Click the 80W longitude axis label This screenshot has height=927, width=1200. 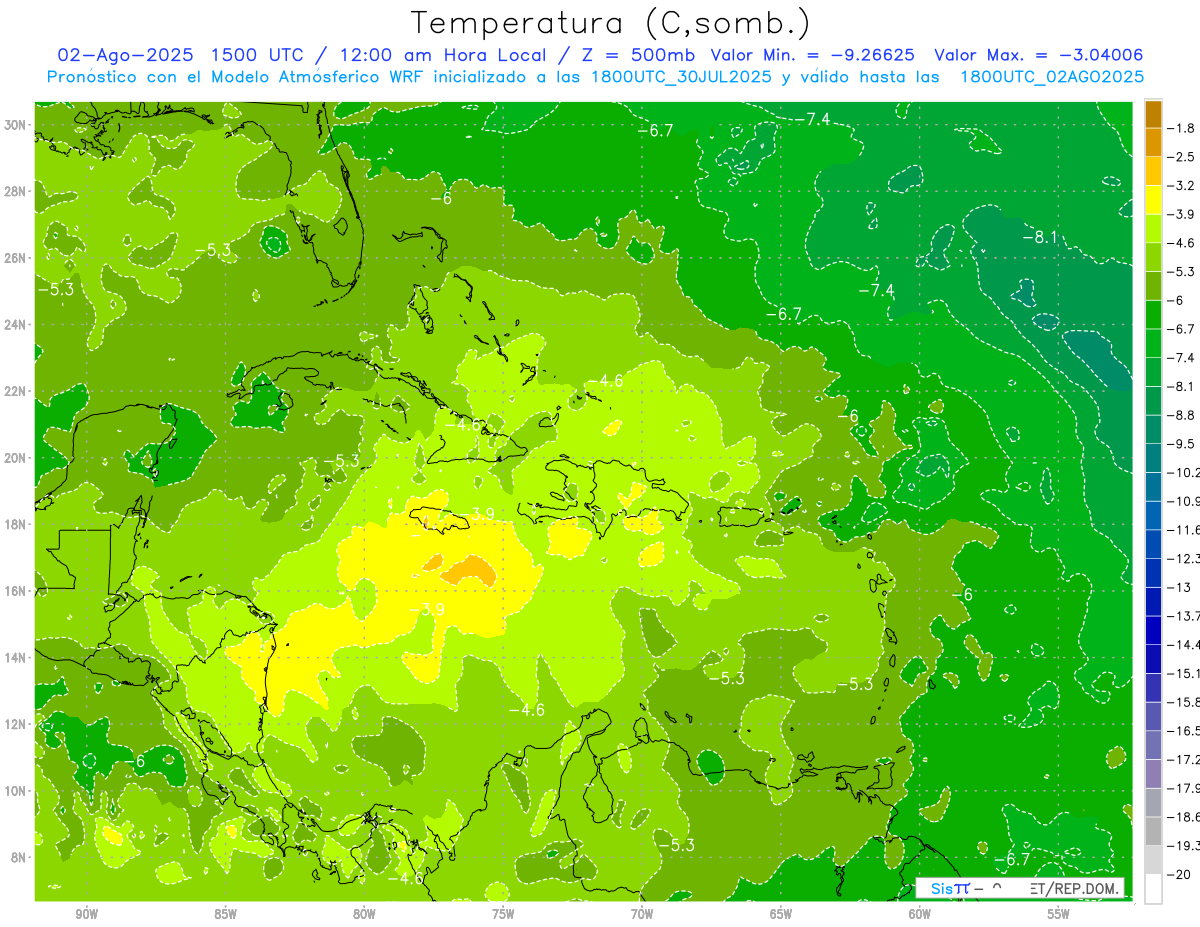(x=364, y=914)
